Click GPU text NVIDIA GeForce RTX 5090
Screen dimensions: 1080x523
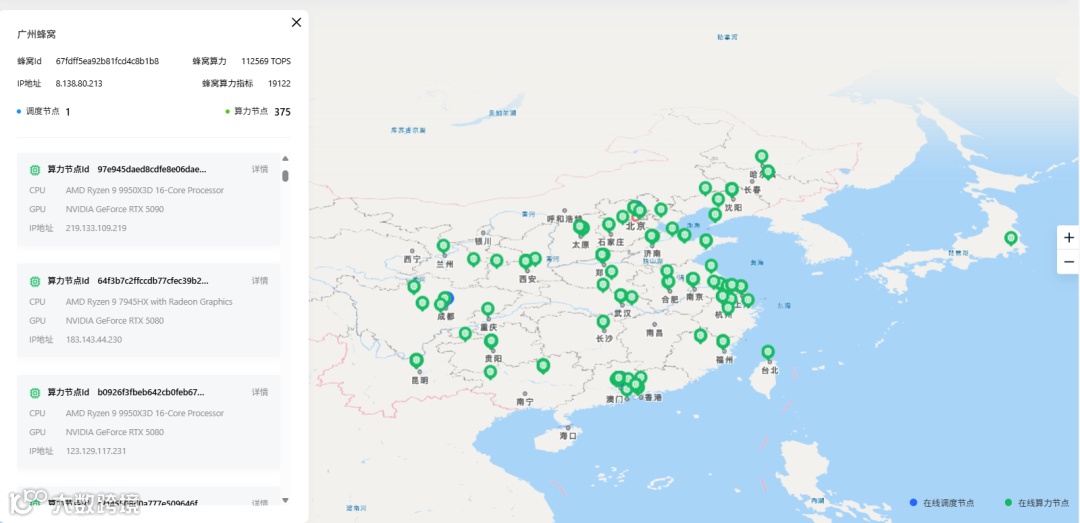pos(114,209)
